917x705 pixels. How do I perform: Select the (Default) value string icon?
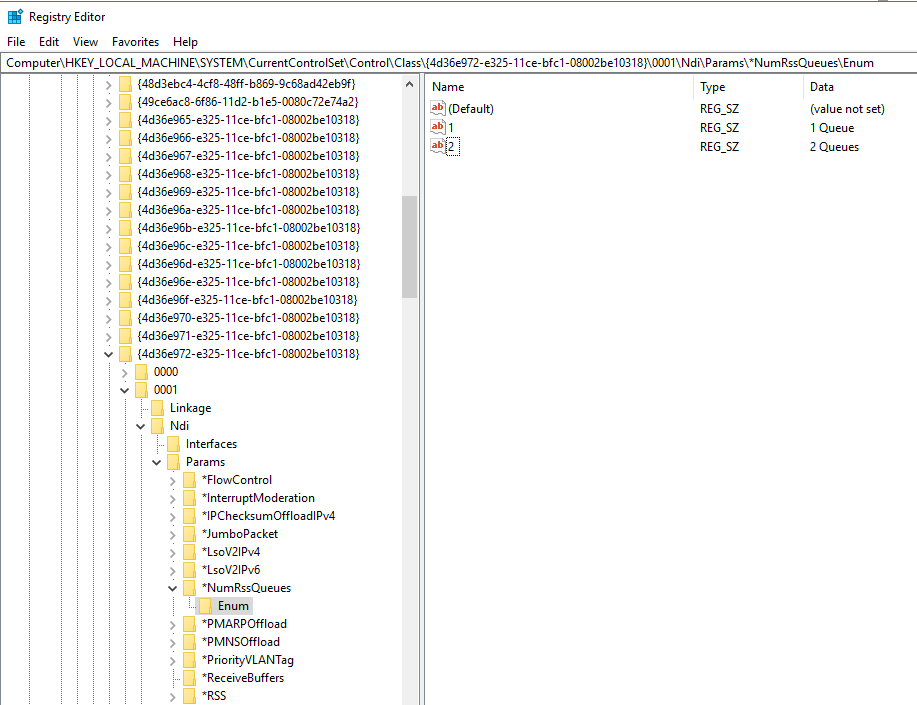437,108
